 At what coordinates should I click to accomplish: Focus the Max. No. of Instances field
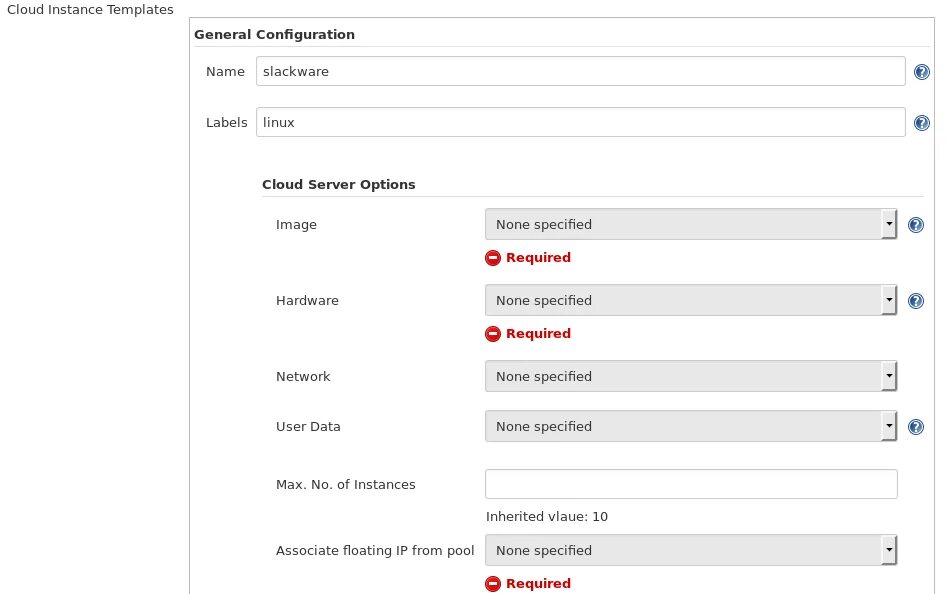690,484
